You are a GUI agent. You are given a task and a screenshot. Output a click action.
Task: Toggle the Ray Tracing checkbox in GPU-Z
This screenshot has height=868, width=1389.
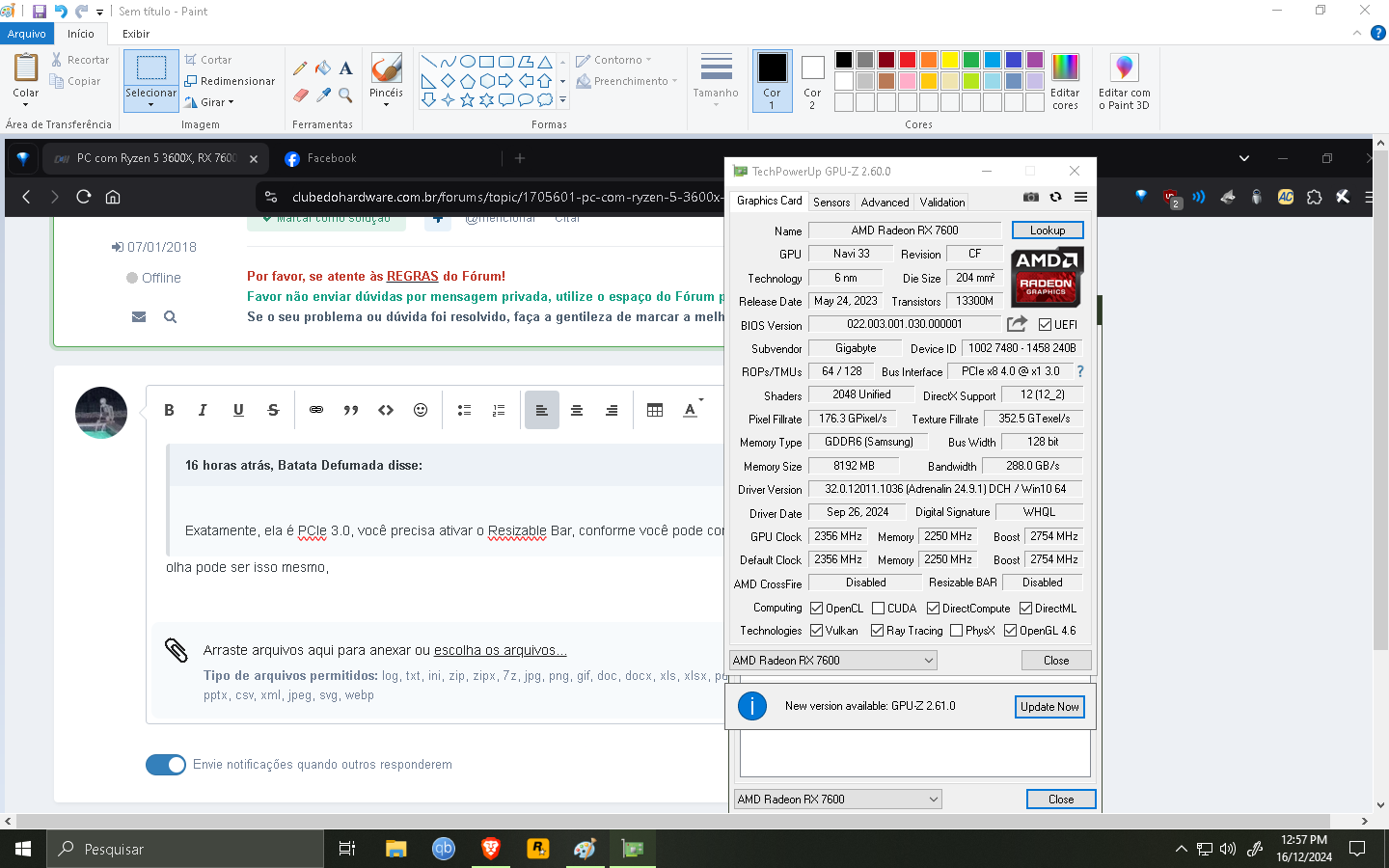click(x=878, y=631)
